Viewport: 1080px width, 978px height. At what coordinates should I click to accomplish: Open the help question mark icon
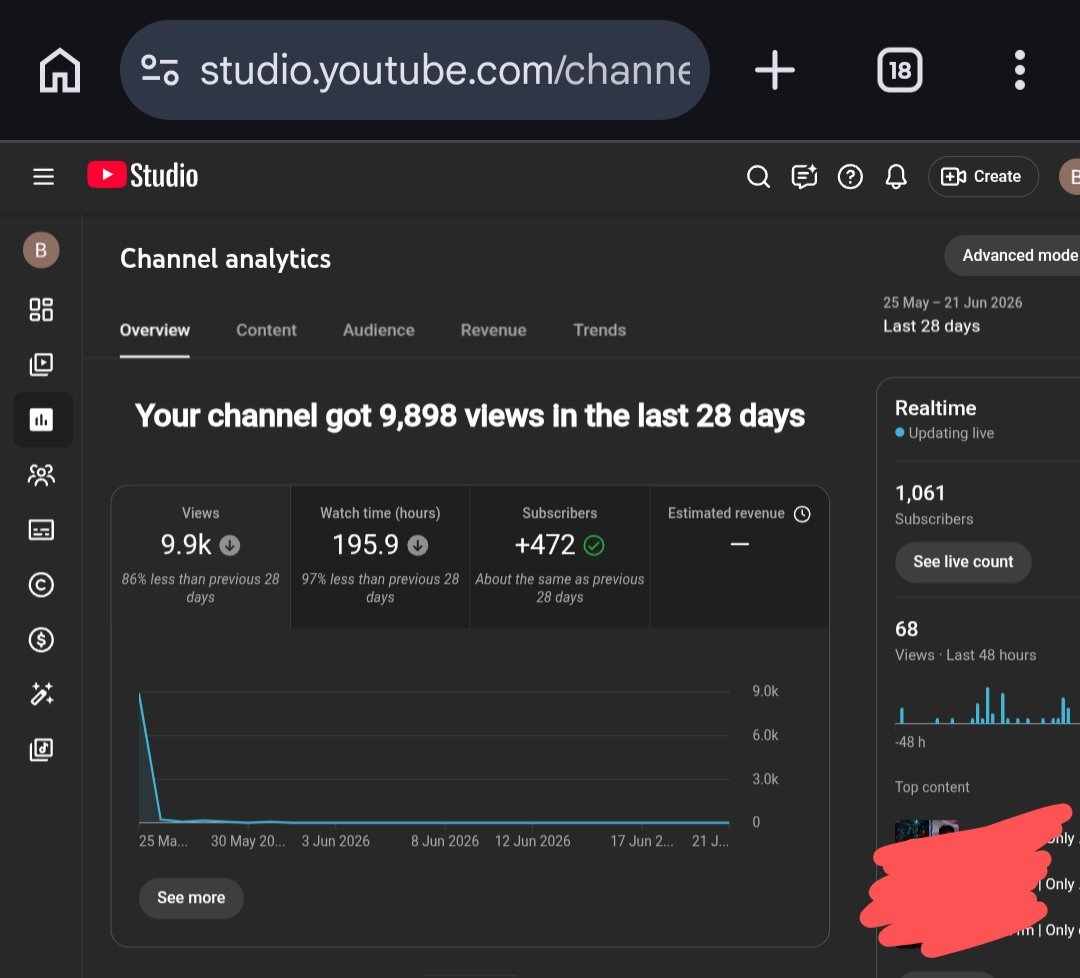[x=850, y=177]
